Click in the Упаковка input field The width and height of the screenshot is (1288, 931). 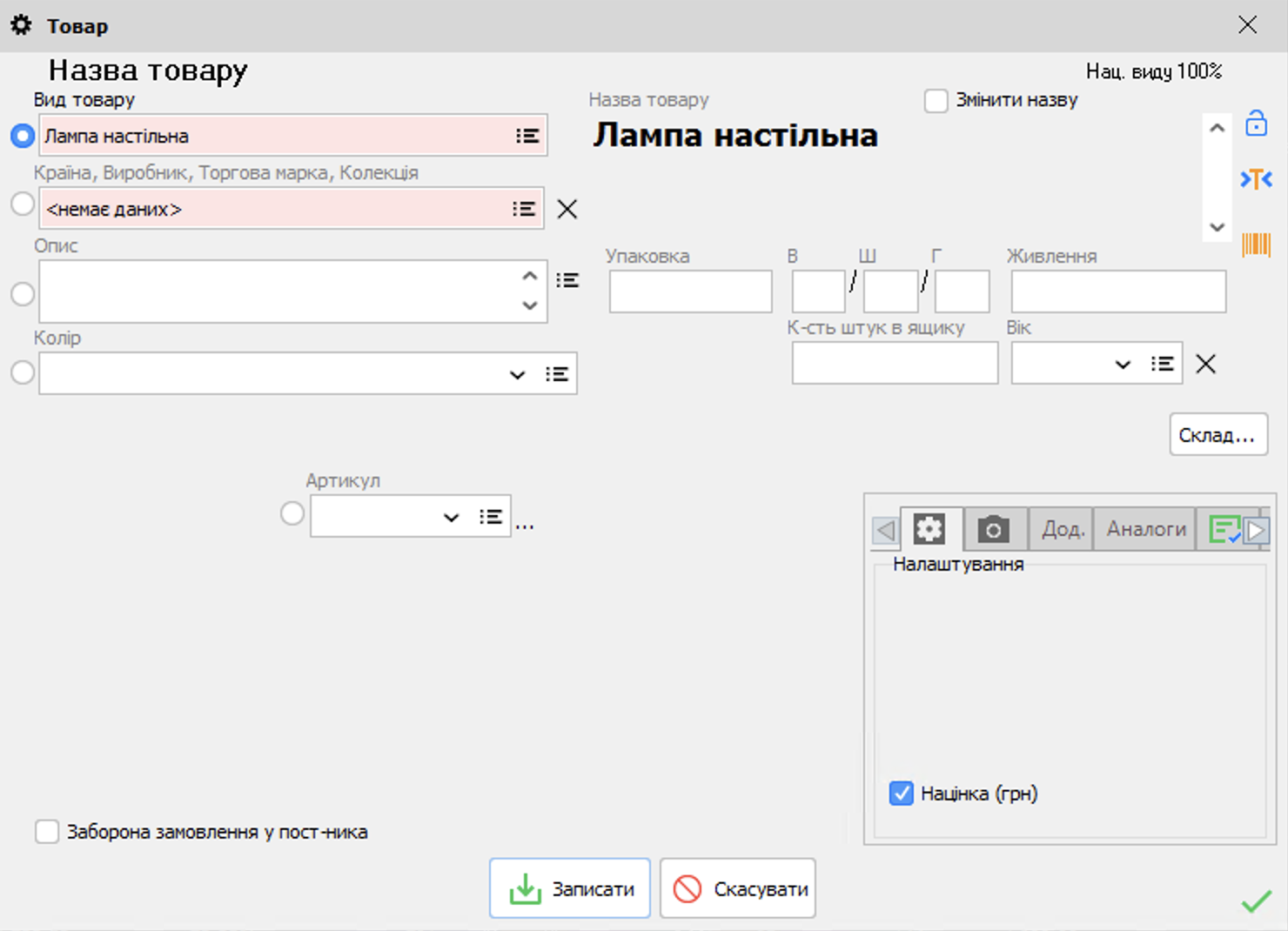coord(690,291)
